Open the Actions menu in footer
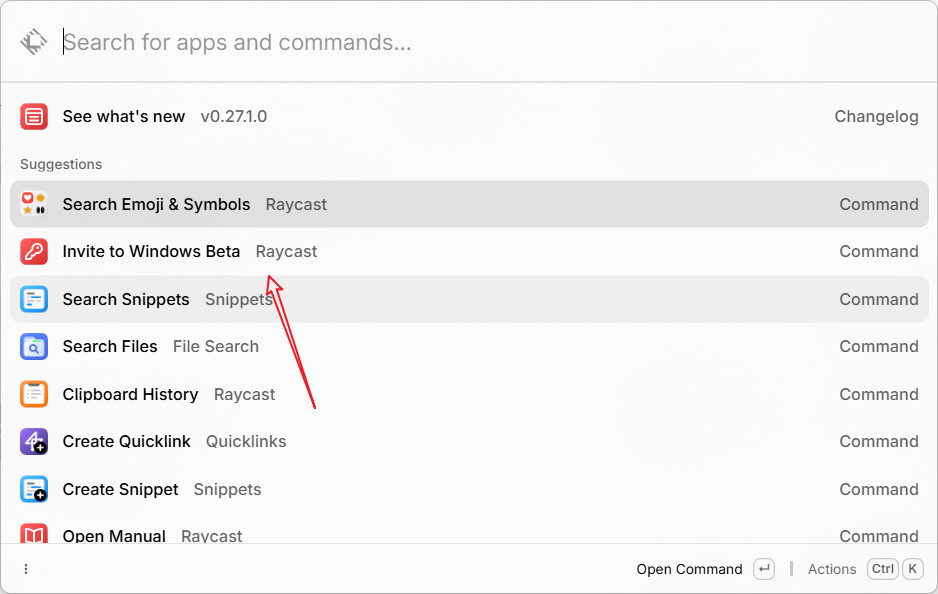 coord(832,569)
